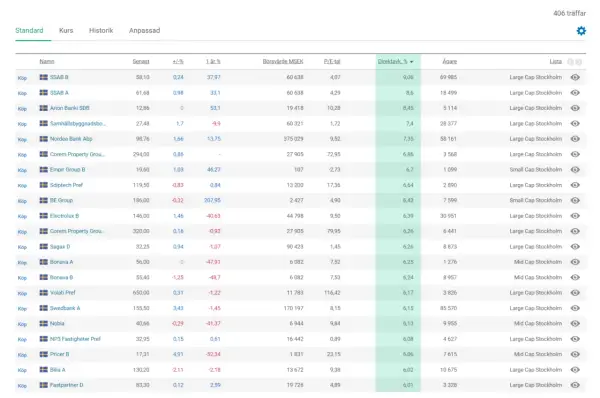Viewport: 600px width, 398px height.
Task: Sort table by Ägare column header
Action: click(x=450, y=62)
